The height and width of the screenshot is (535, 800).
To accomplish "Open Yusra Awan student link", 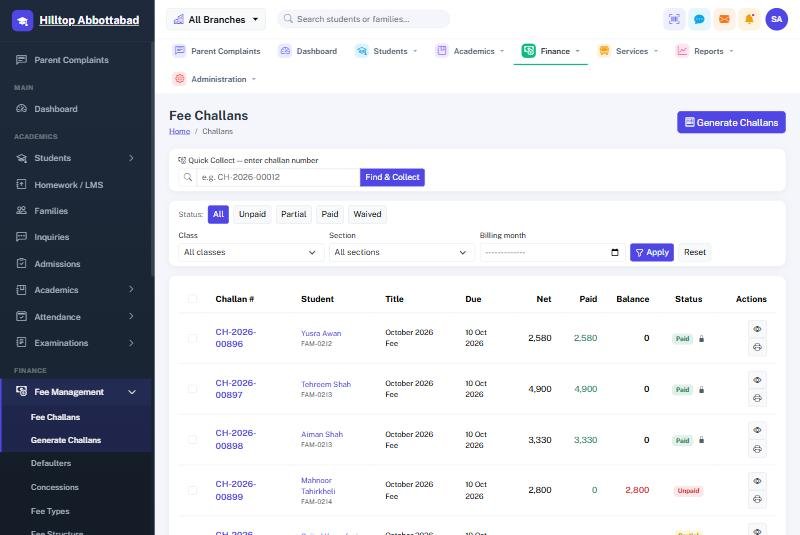I will coord(321,334).
